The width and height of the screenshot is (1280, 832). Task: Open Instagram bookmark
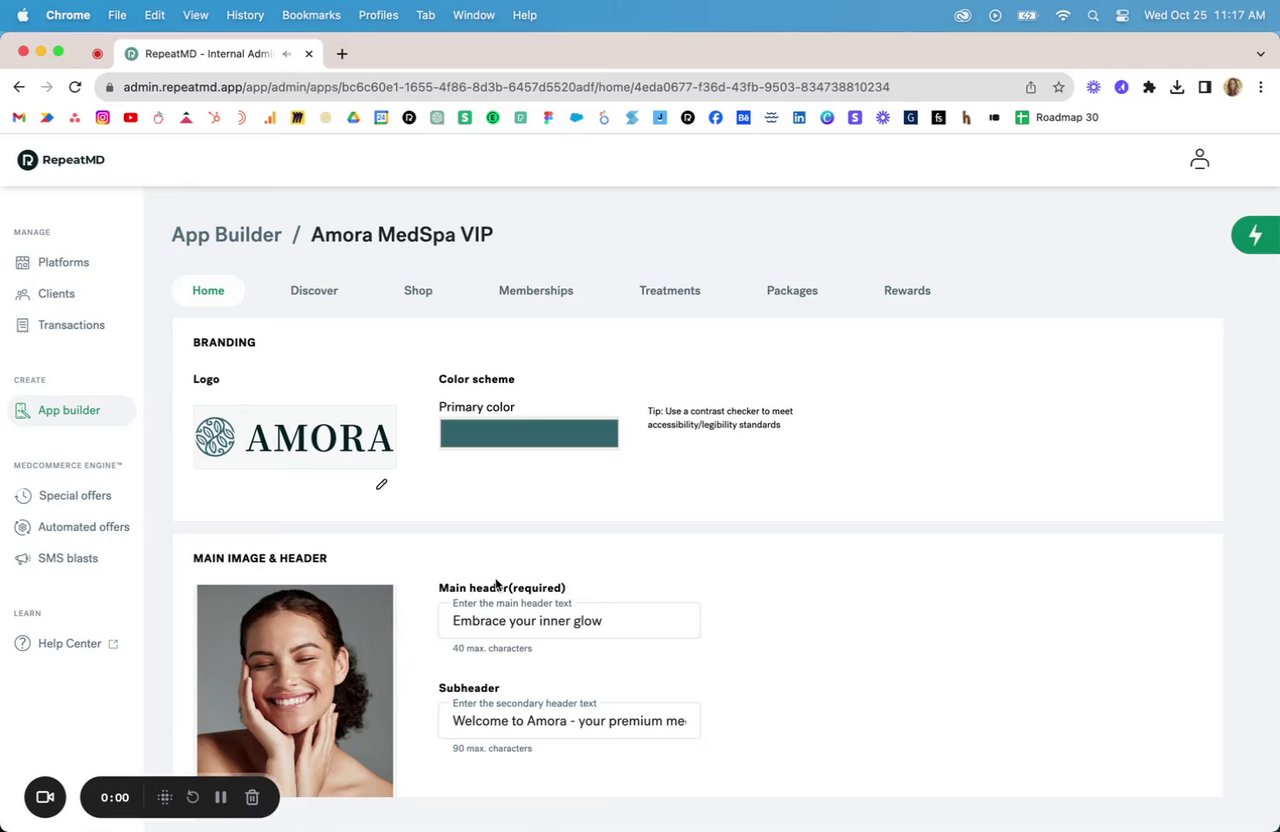point(102,117)
